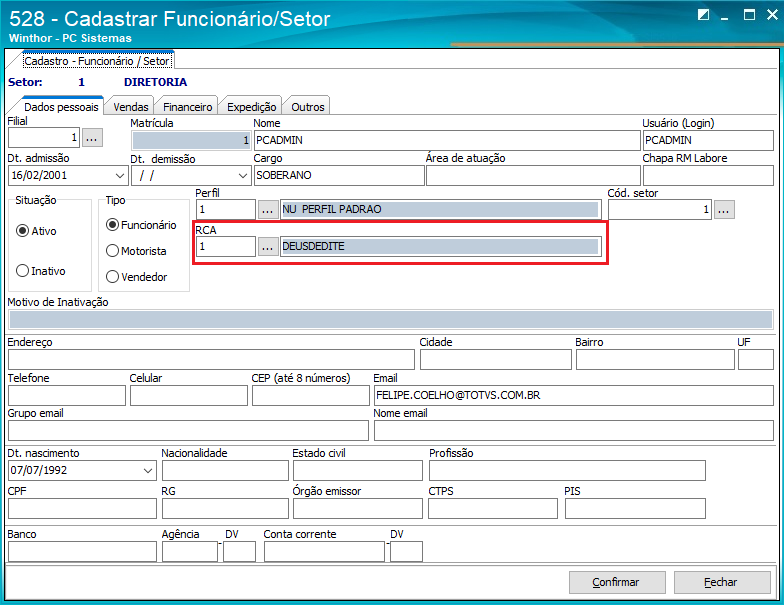Image resolution: width=784 pixels, height=605 pixels.
Task: Click the Motivo de Inativação field
Action: click(391, 319)
